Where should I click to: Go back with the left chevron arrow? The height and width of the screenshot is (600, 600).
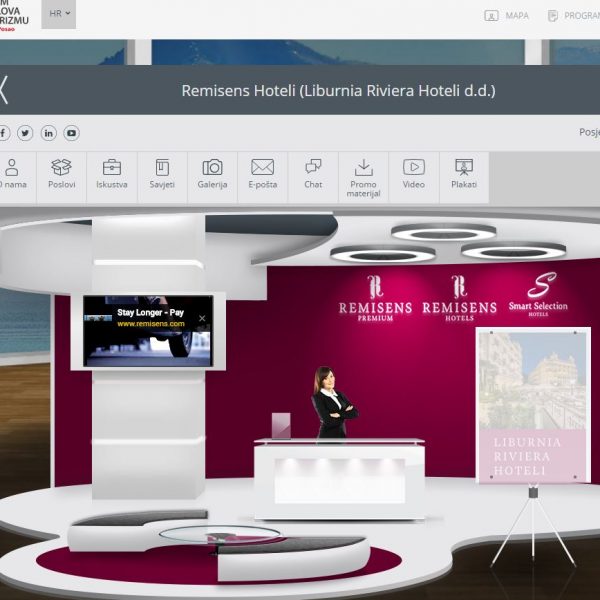pos(3,90)
